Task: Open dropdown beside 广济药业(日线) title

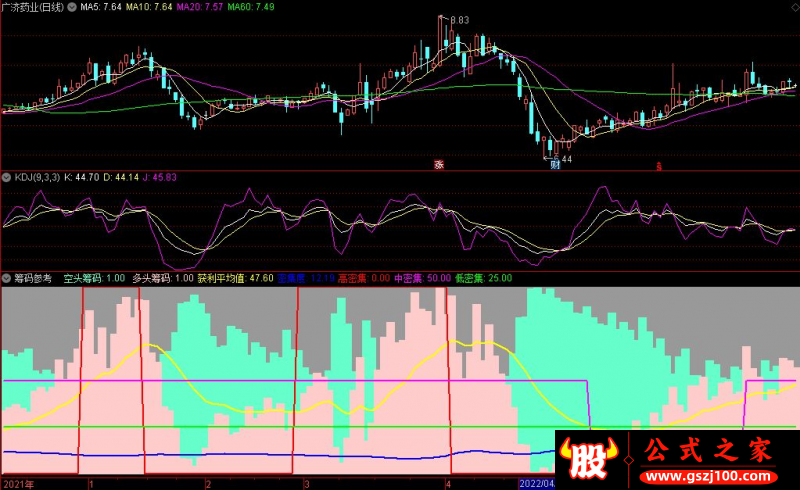Action: (72, 7)
